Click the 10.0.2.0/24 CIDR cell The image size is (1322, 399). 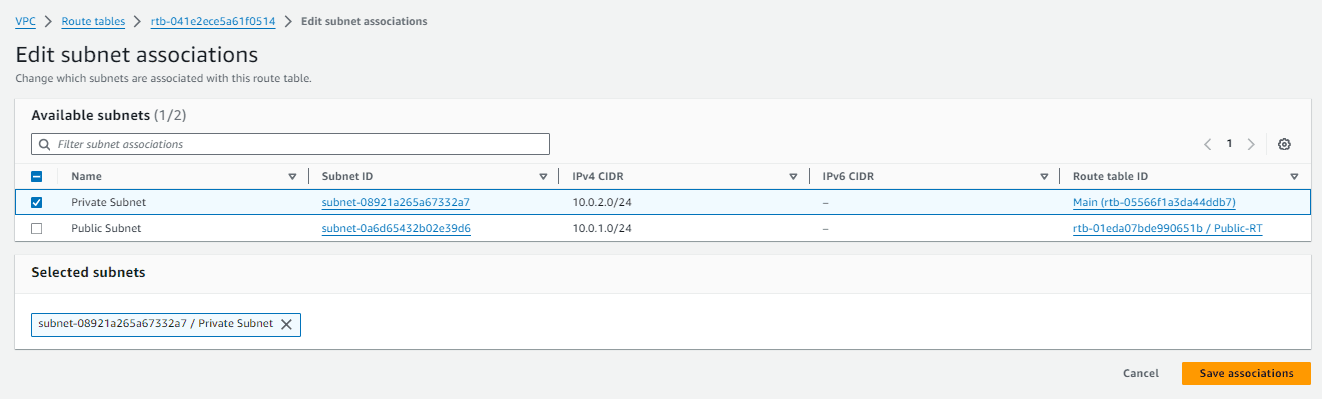602,202
